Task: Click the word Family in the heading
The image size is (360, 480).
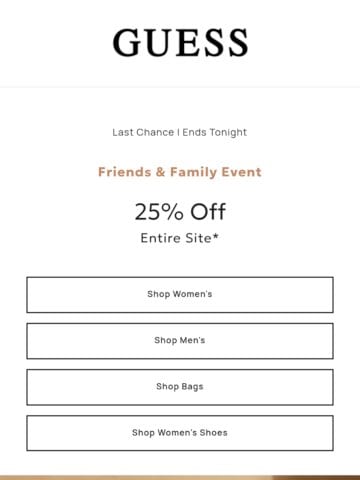Action: tap(193, 173)
